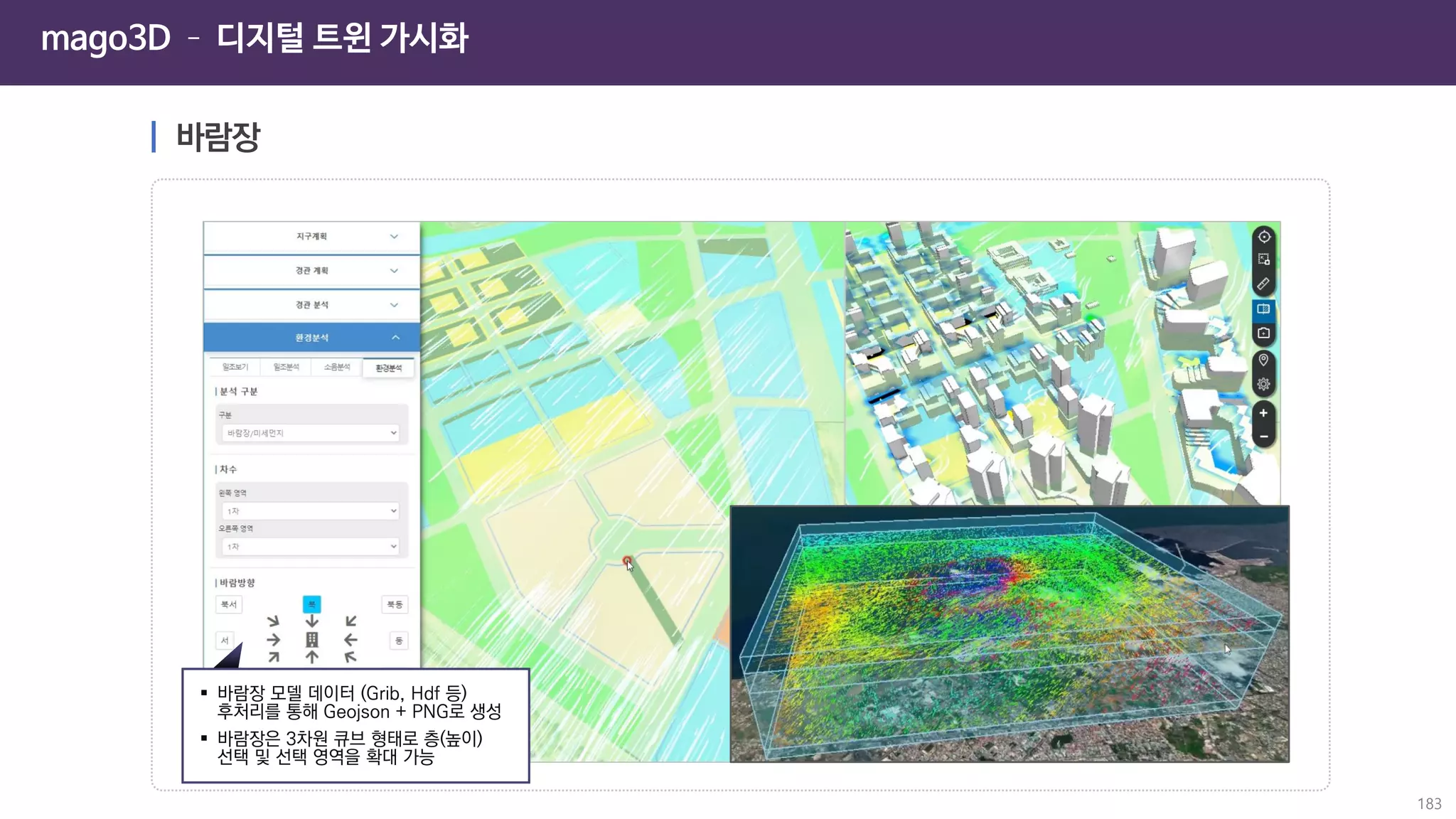Select 동 (east) wind direction
The height and width of the screenshot is (819, 1456).
tap(399, 641)
